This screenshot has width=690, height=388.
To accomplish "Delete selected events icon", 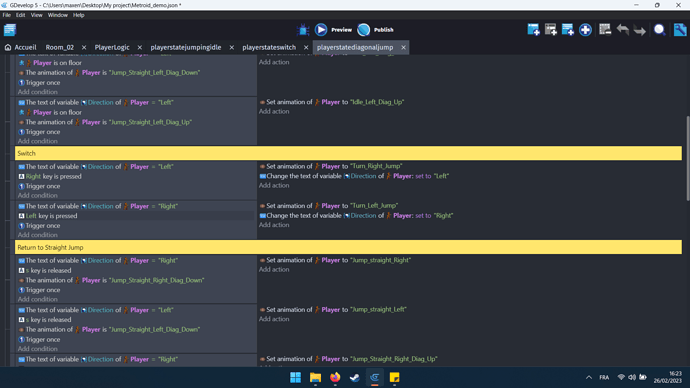I will 605,30.
